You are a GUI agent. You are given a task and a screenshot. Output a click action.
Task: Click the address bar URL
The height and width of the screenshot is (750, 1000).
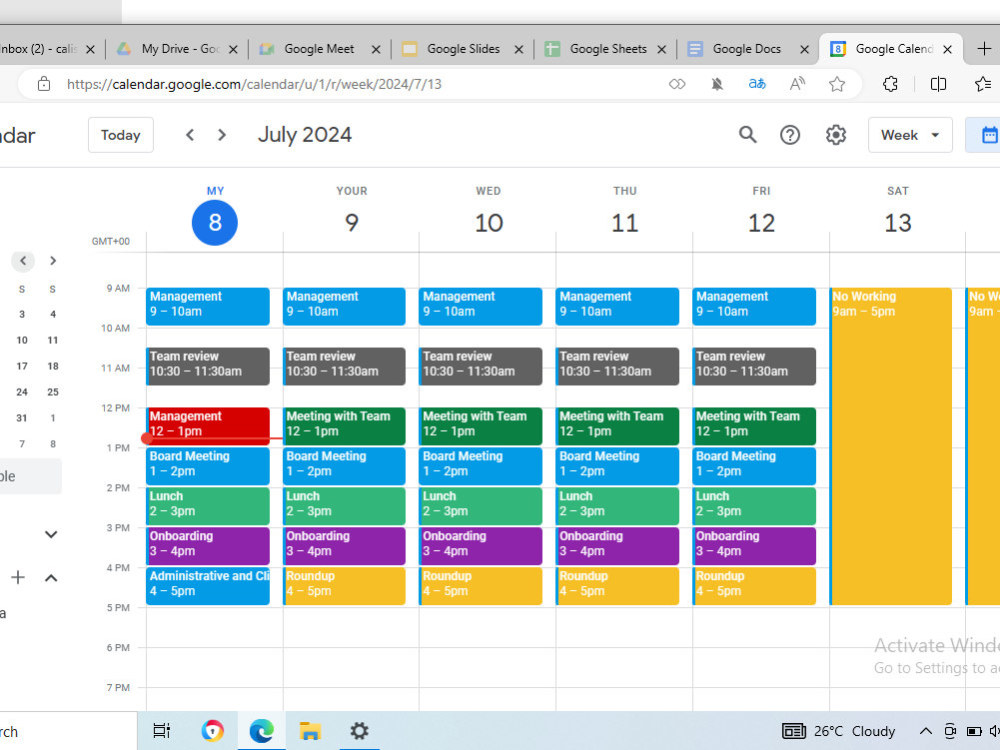tap(254, 84)
